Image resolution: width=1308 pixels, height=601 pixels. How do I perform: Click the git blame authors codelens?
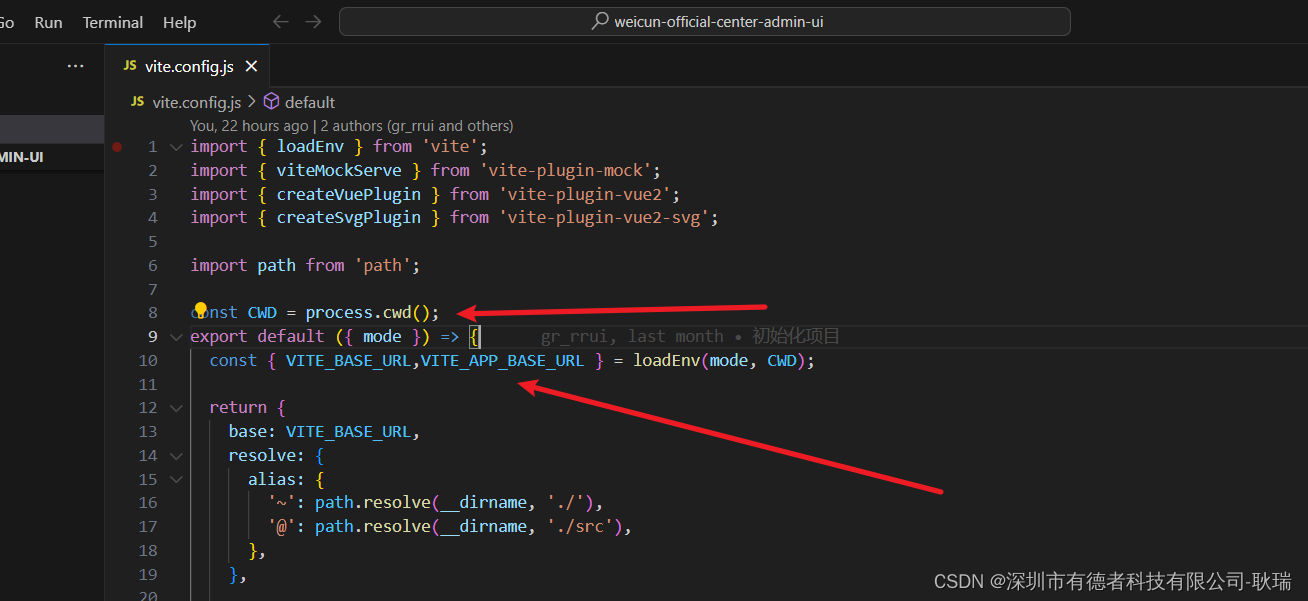pos(352,126)
